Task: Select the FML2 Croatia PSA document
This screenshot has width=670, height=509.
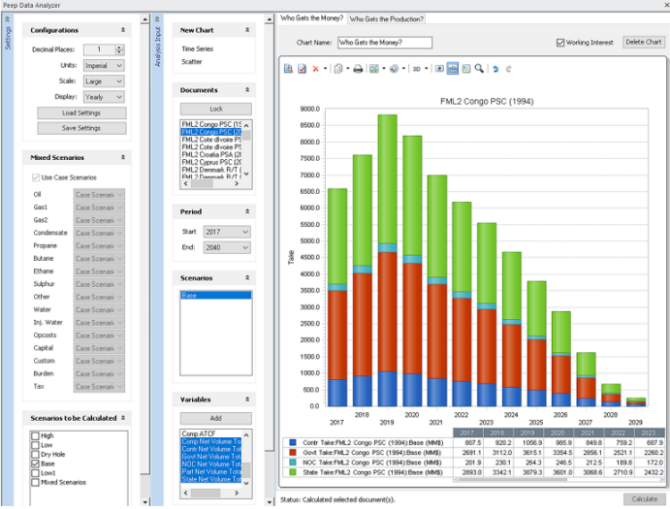Action: 211,154
